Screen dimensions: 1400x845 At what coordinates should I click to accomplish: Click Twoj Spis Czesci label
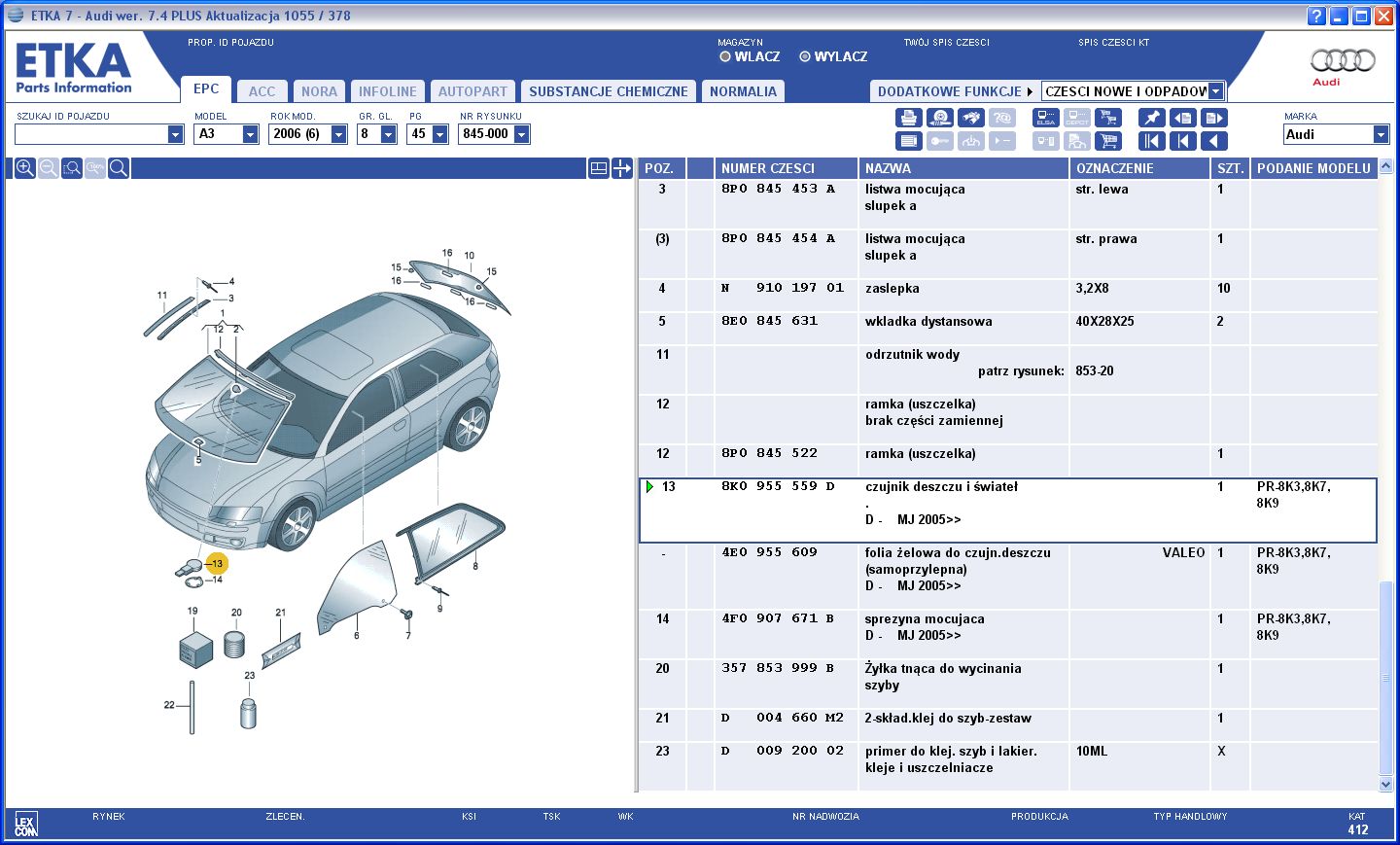tap(946, 43)
